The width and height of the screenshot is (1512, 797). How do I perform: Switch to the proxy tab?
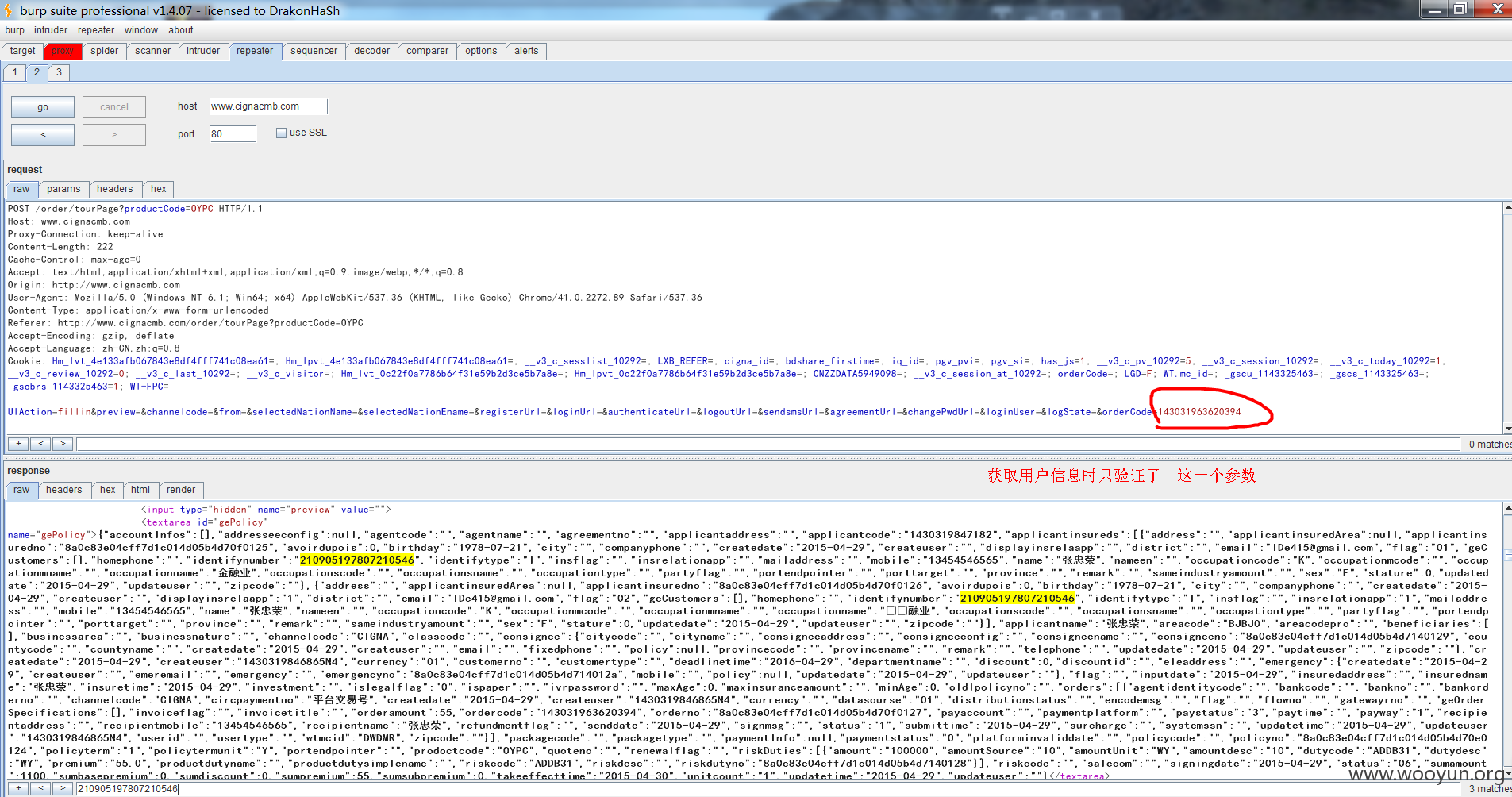[x=63, y=51]
